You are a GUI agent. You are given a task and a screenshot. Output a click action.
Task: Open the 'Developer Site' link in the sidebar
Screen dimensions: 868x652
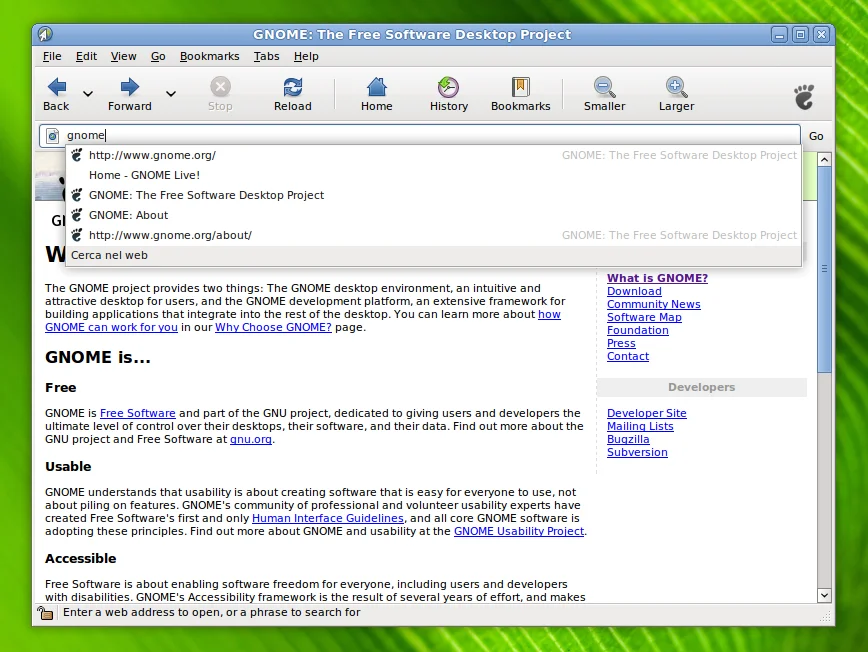646,413
